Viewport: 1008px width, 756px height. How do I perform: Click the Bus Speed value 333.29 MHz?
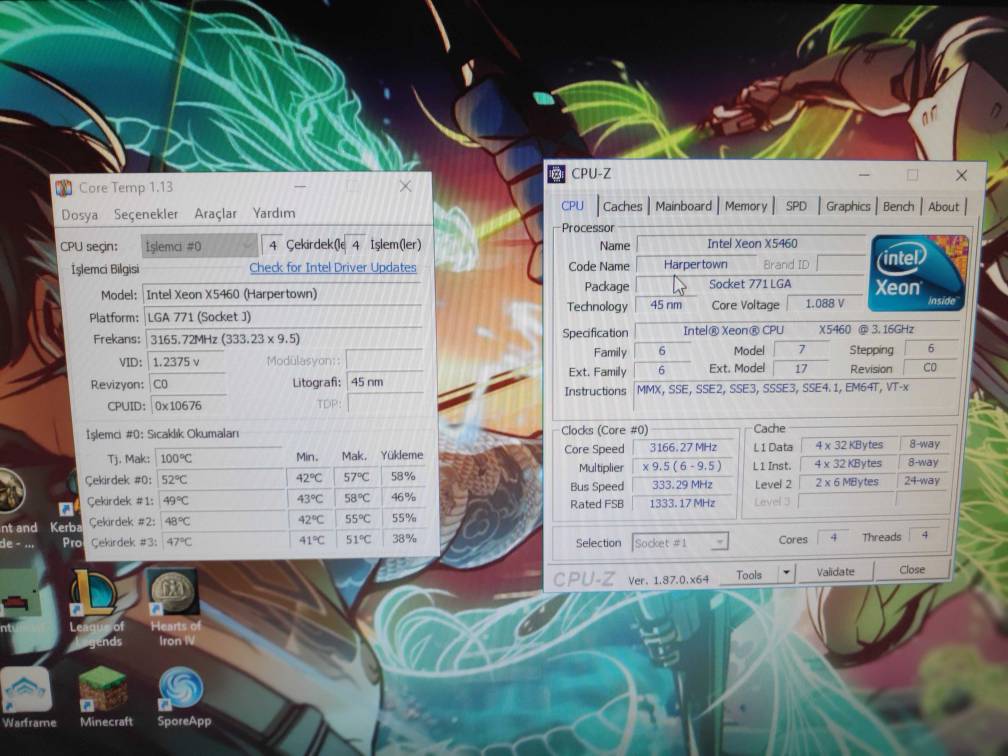coord(681,485)
